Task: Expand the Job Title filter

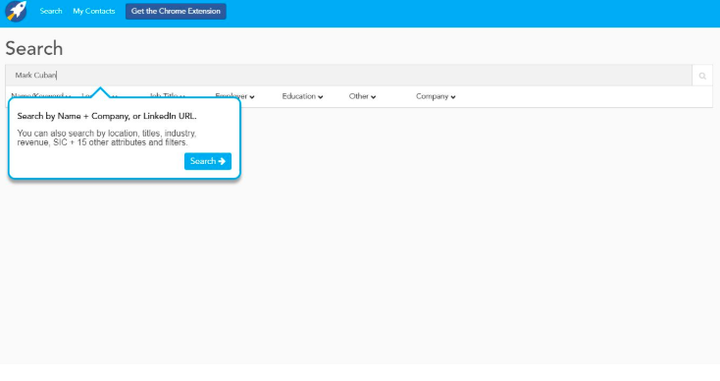Action: 167,96
